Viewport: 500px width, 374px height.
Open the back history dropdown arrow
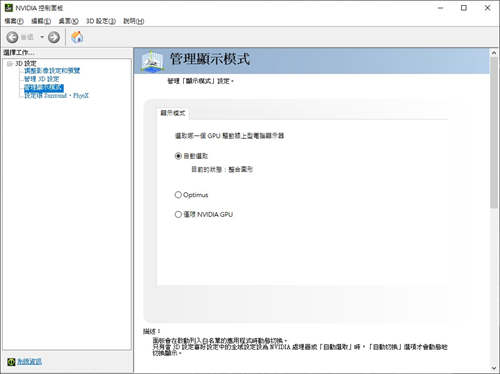coord(42,37)
